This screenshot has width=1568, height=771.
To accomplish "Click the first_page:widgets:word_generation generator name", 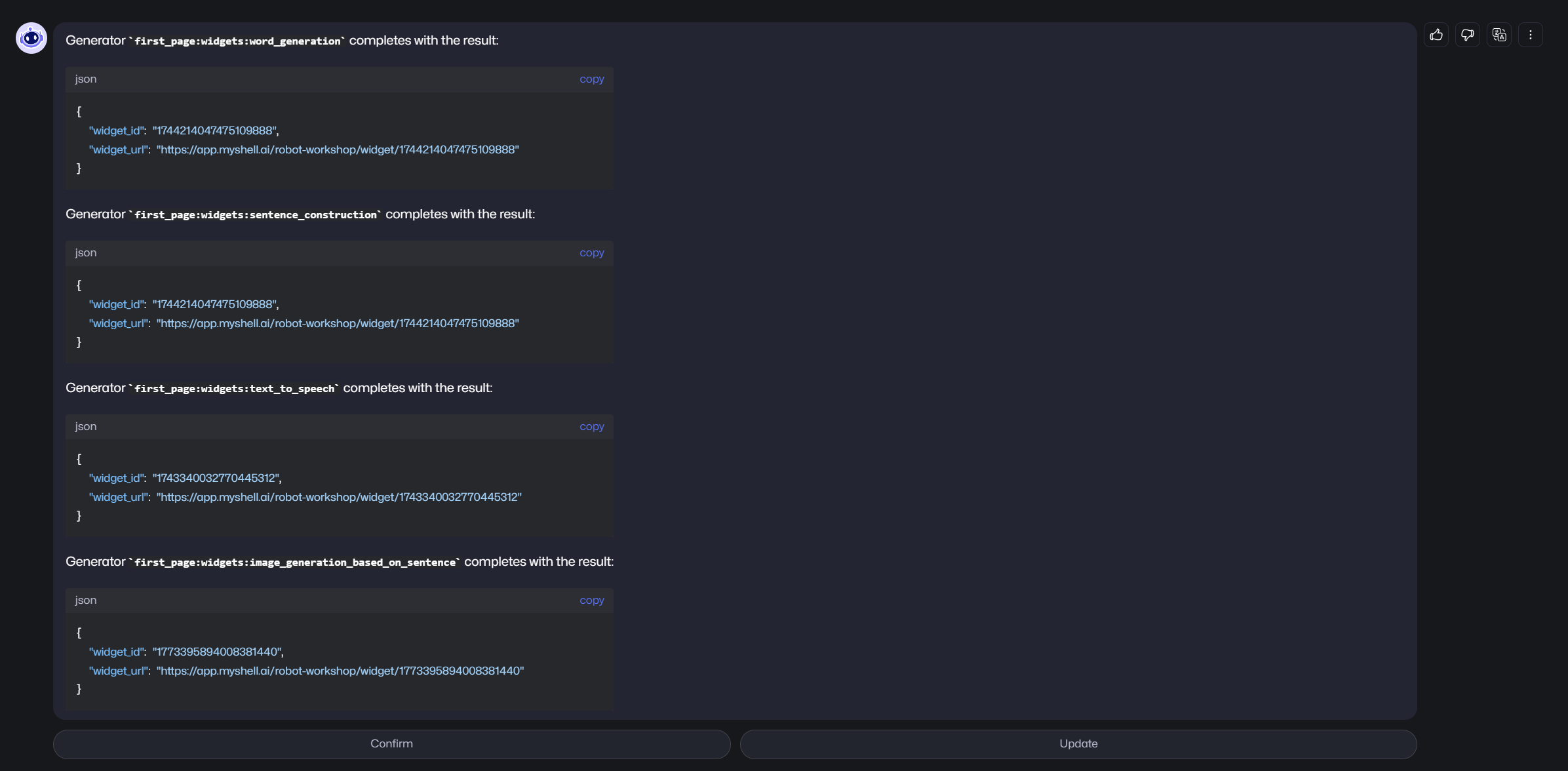I will [237, 41].
